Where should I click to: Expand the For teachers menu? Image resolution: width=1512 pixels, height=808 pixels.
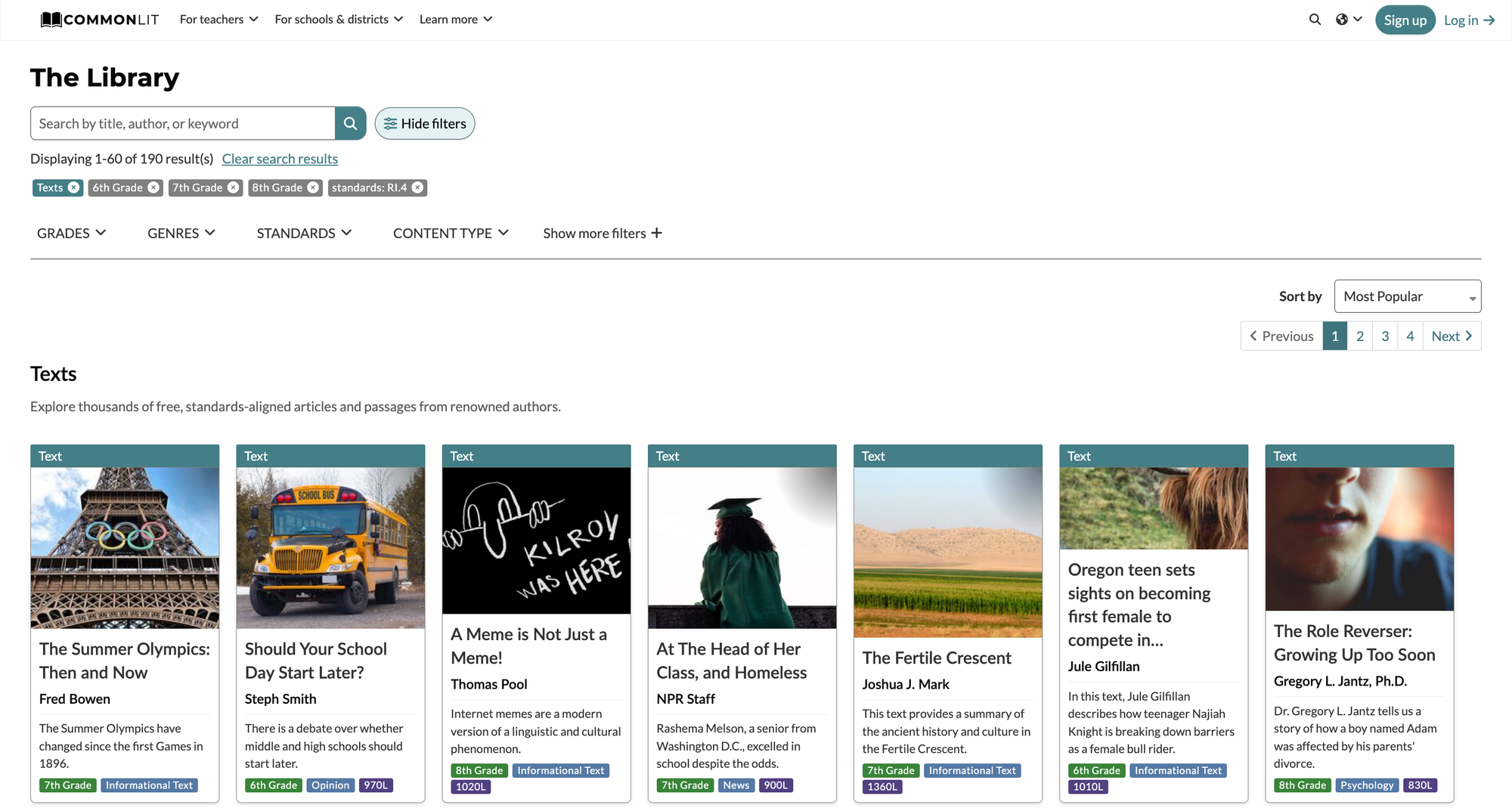click(218, 20)
